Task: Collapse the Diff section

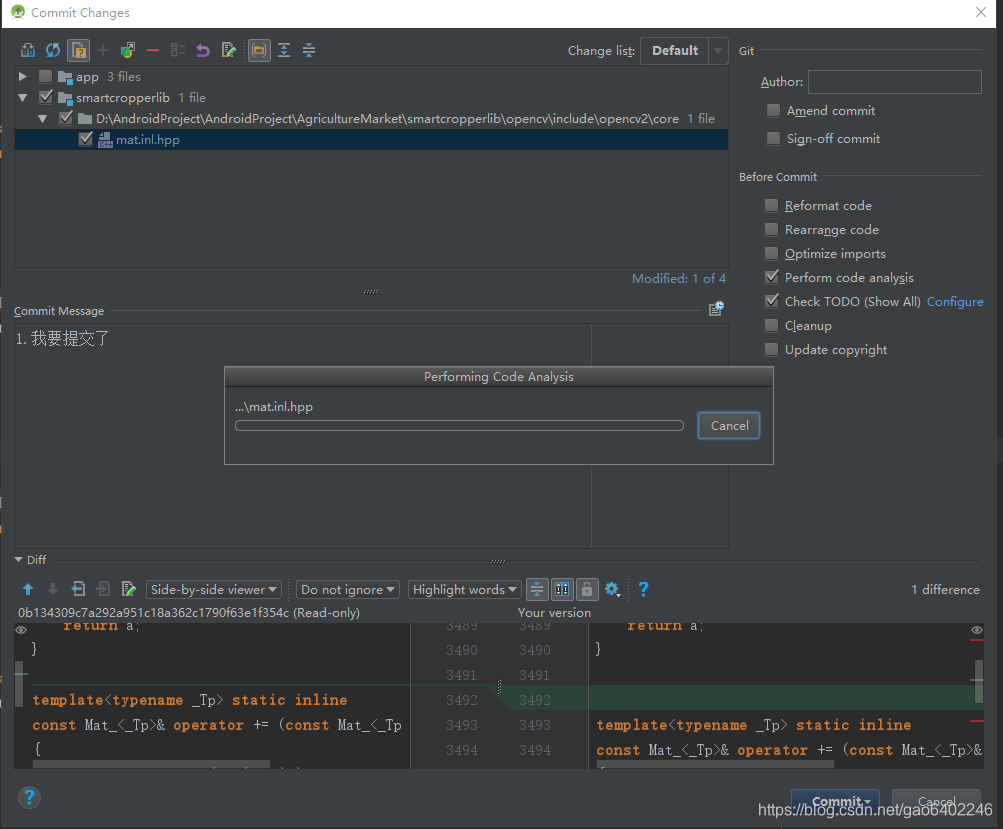Action: point(19,560)
